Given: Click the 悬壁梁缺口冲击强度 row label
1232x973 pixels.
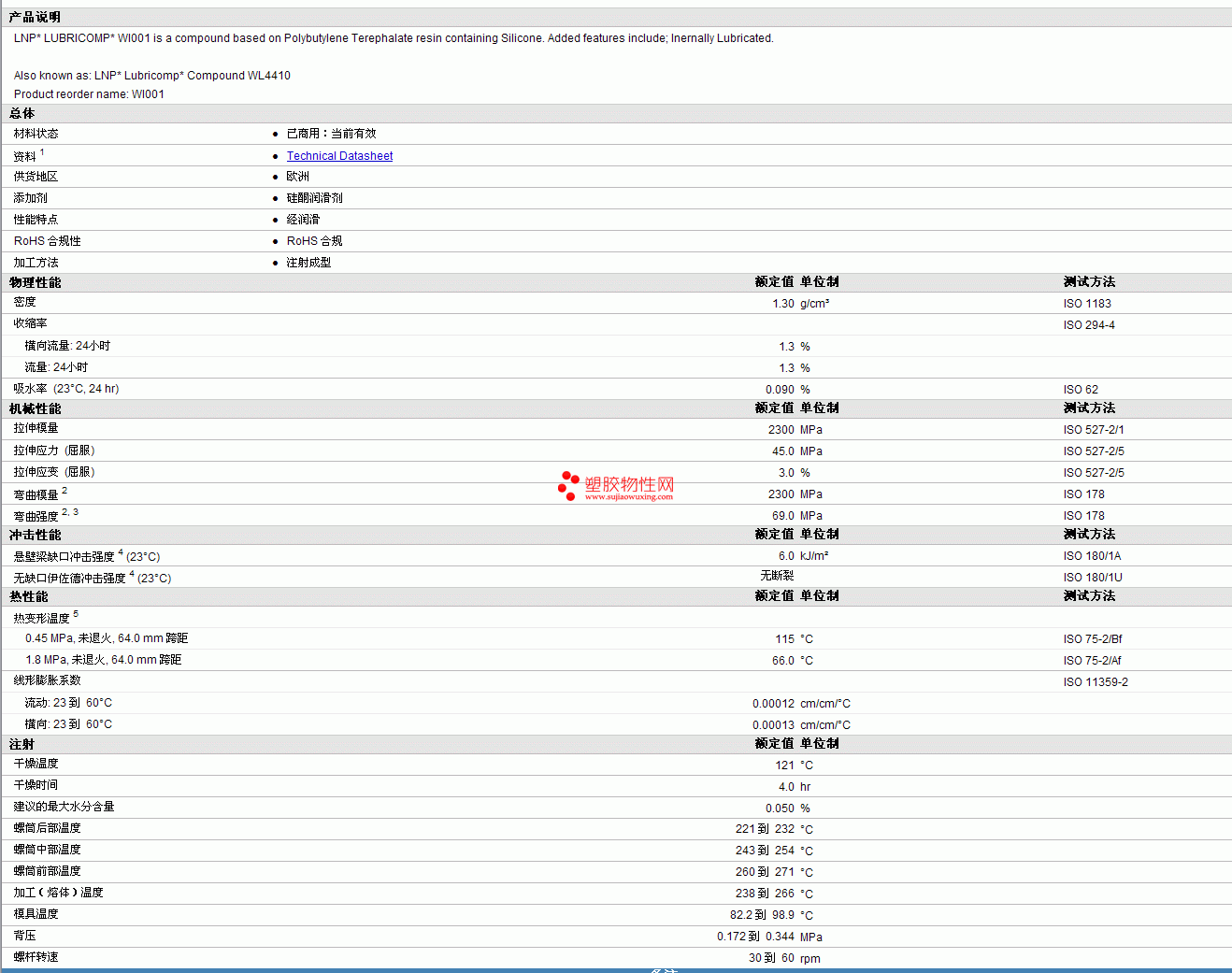Looking at the screenshot, I should pos(64,556).
